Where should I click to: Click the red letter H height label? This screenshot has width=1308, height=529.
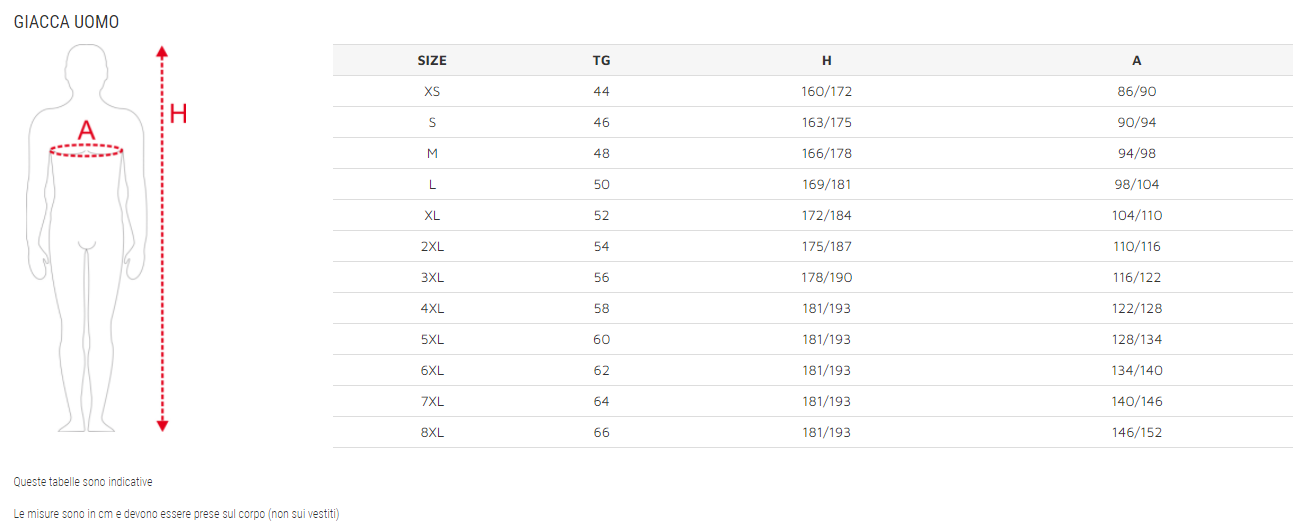(178, 114)
